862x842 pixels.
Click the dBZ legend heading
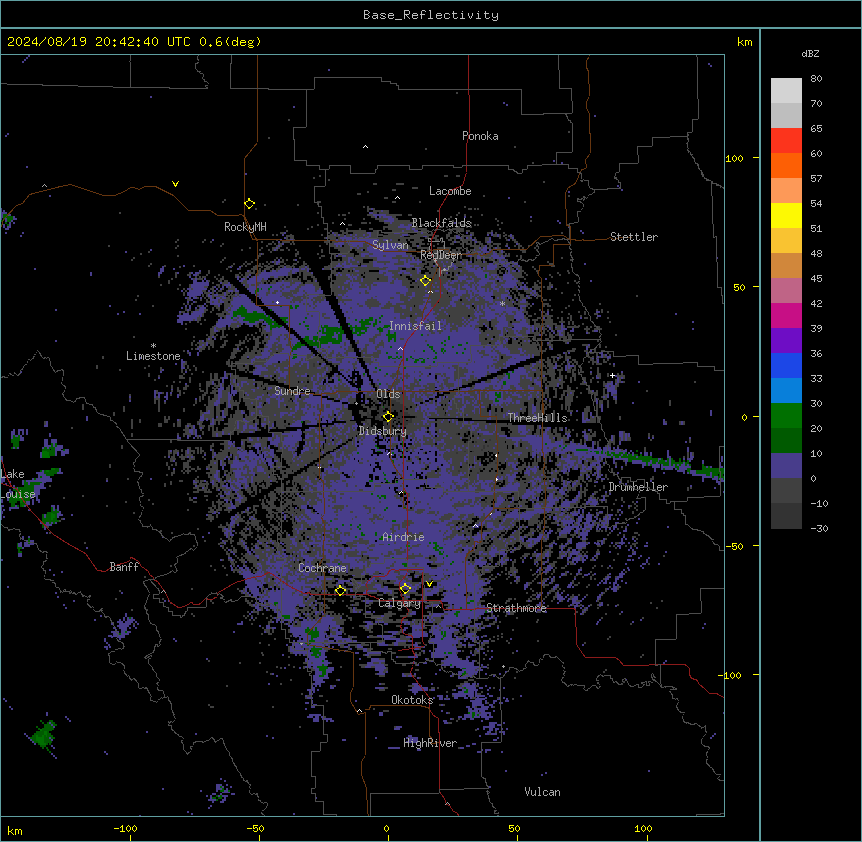coord(810,53)
